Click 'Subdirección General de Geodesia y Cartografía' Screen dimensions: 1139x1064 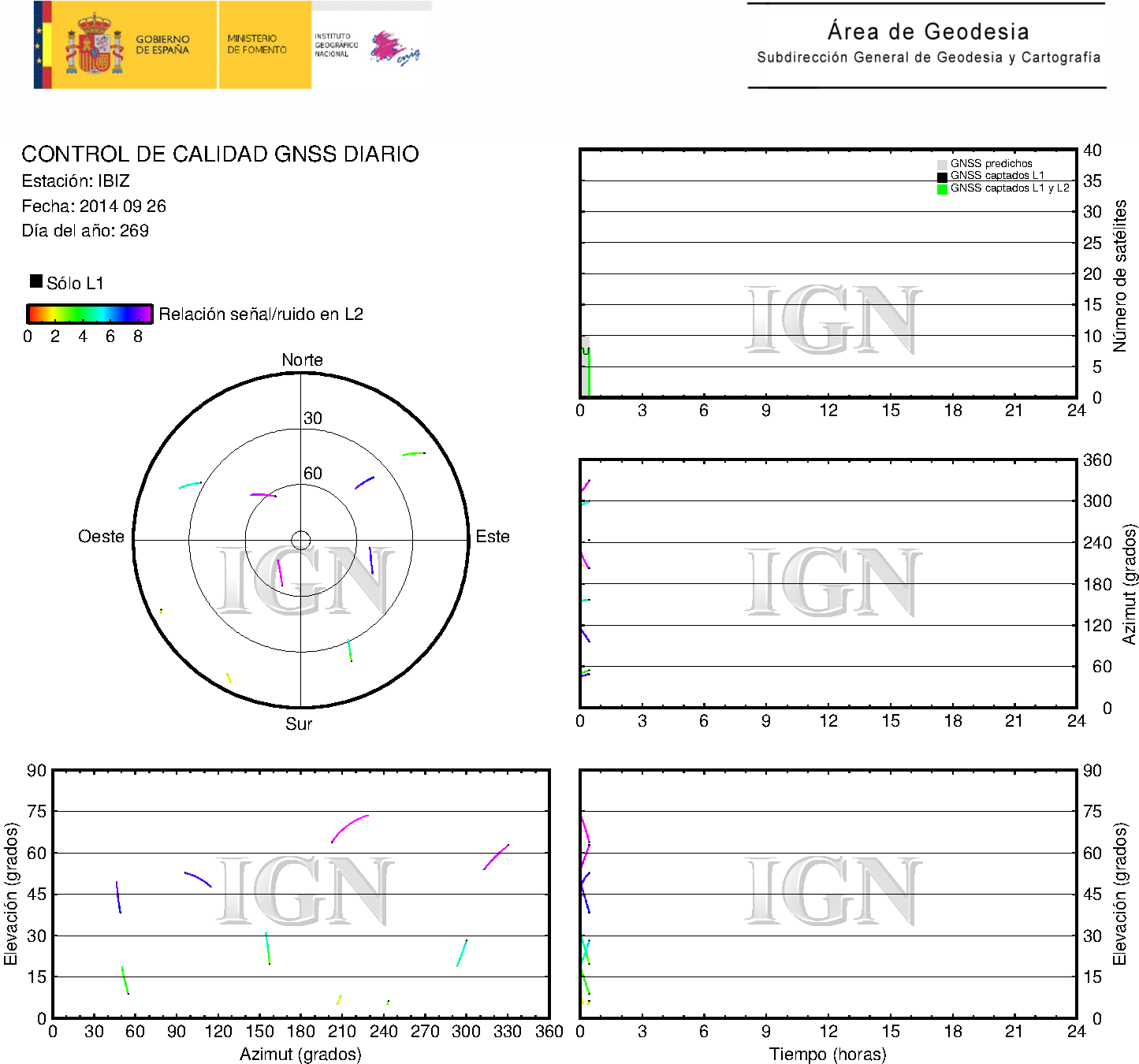click(x=928, y=58)
